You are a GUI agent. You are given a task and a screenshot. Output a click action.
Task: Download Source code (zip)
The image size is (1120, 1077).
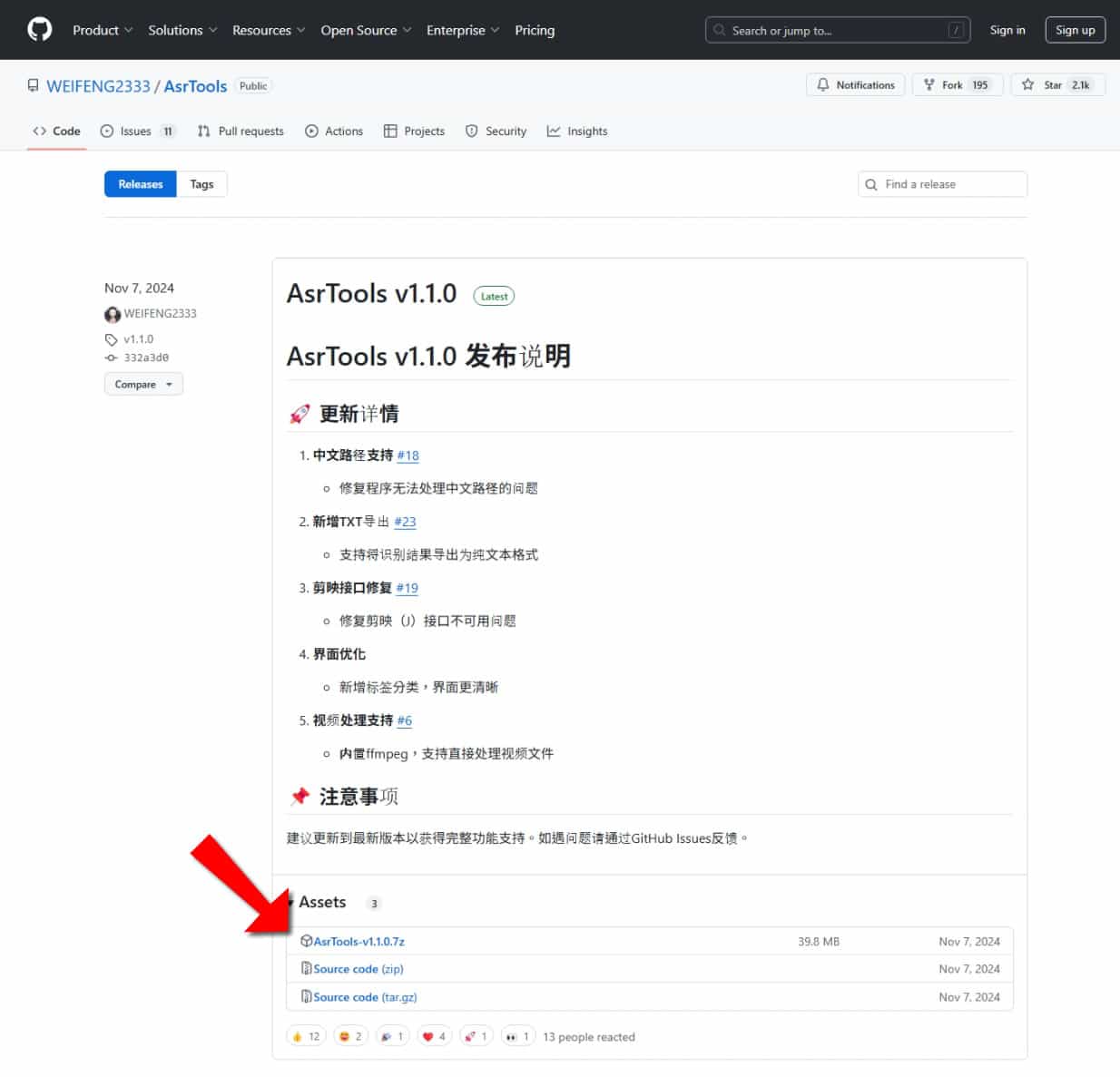[359, 969]
